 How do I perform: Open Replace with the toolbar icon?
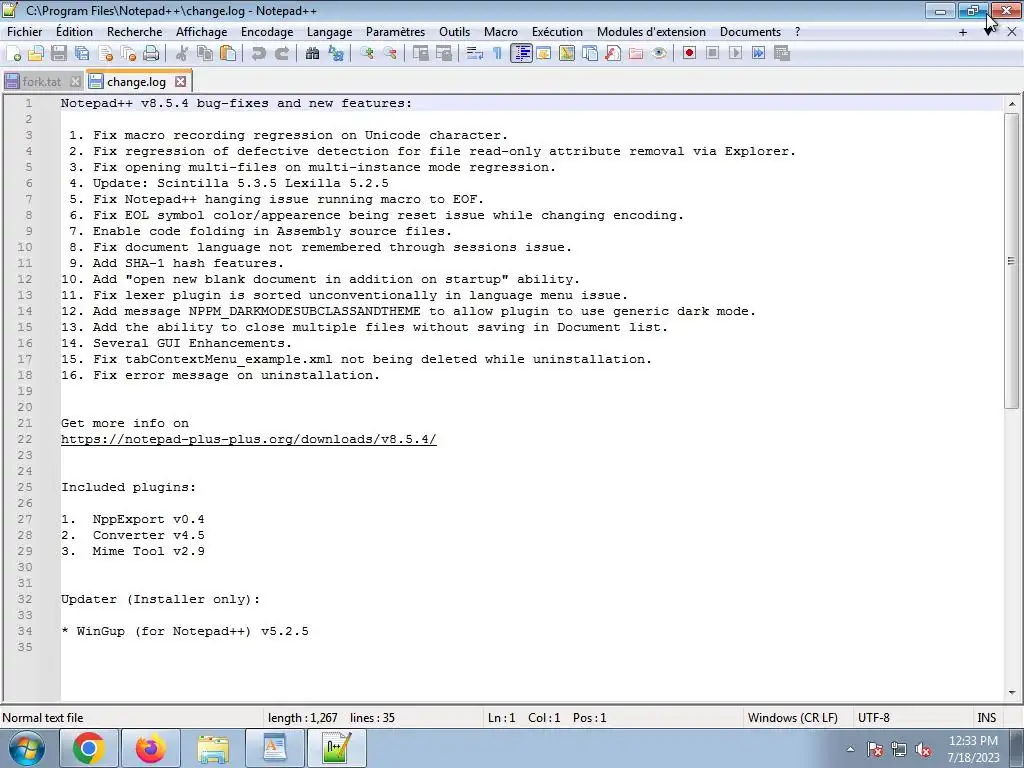[336, 54]
